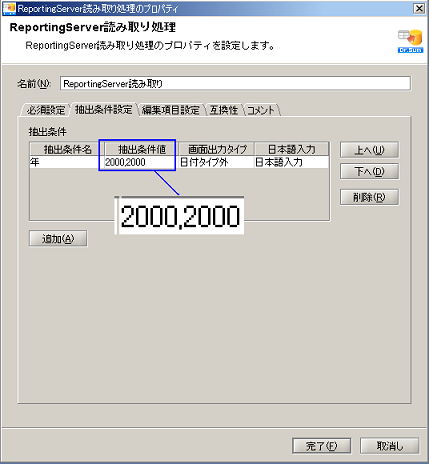The height and width of the screenshot is (464, 429).
Task: Switch to the 必須設定 tab
Action: pos(46,110)
